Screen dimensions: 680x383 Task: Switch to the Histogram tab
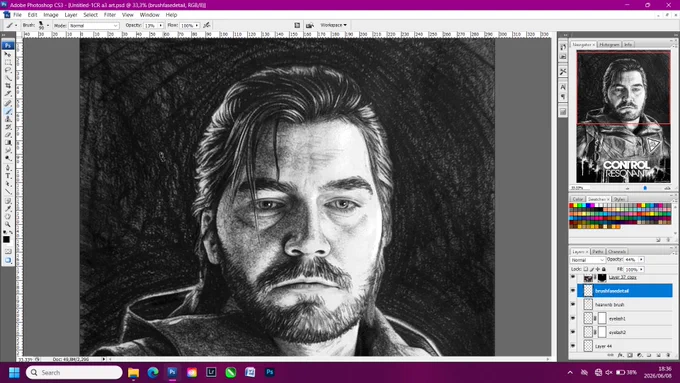[609, 44]
